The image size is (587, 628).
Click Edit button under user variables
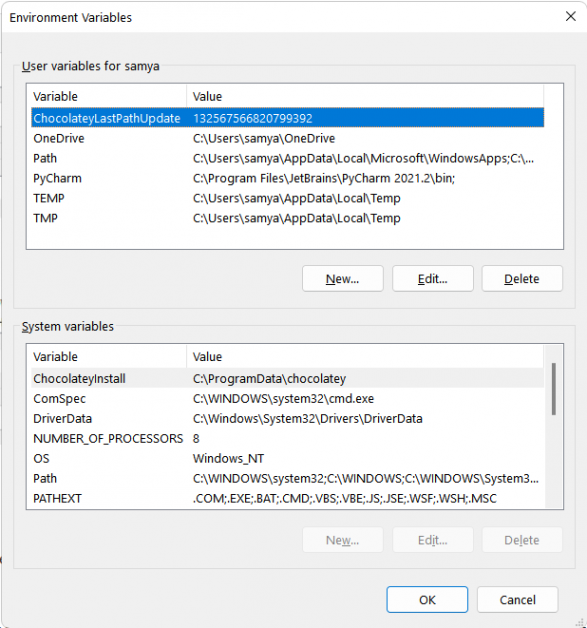click(433, 278)
